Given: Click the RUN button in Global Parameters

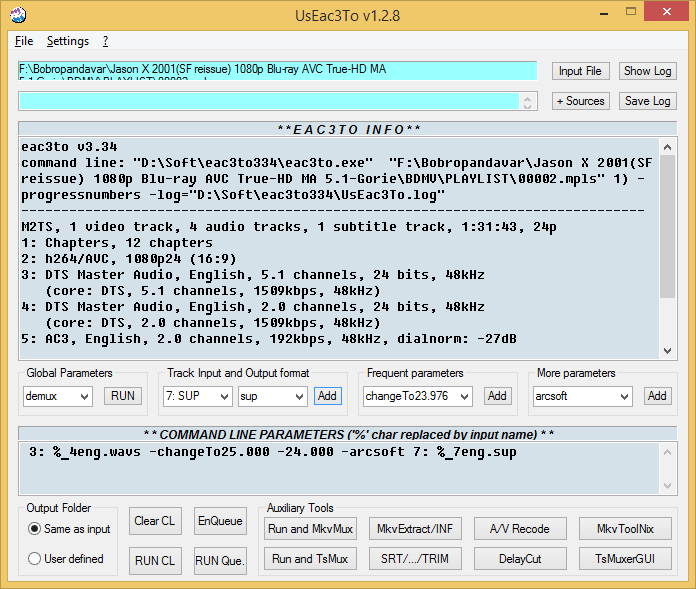Looking at the screenshot, I should click(123, 396).
